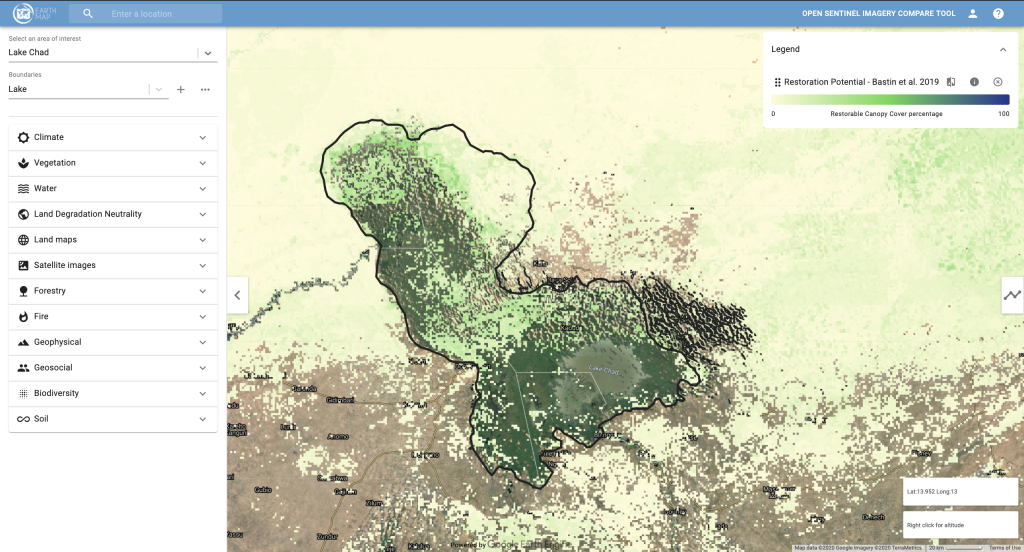Expand the Land Degradation Neutrality category

[110, 214]
